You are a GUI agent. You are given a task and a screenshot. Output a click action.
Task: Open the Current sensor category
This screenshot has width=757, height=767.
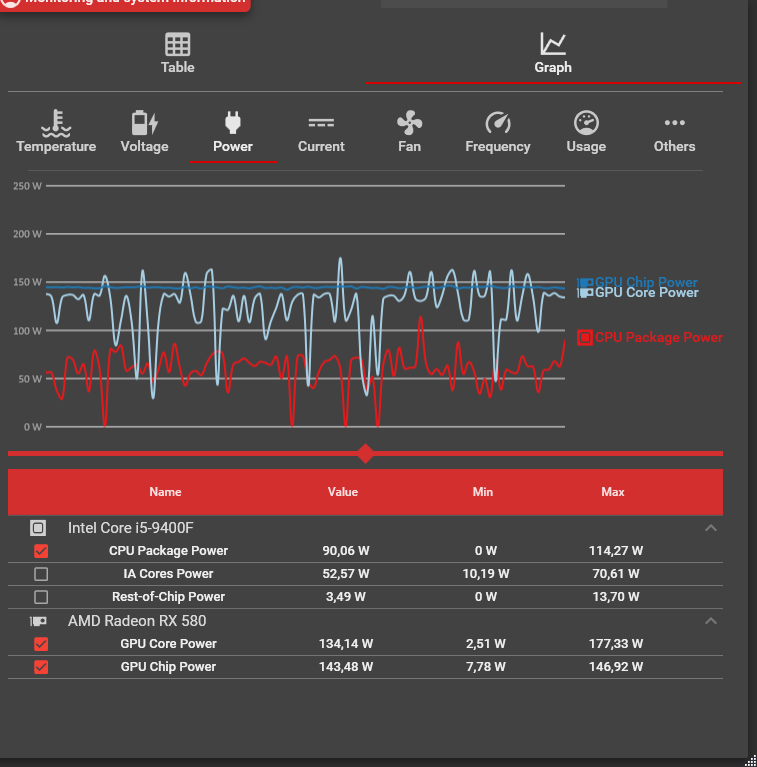pyautogui.click(x=321, y=131)
